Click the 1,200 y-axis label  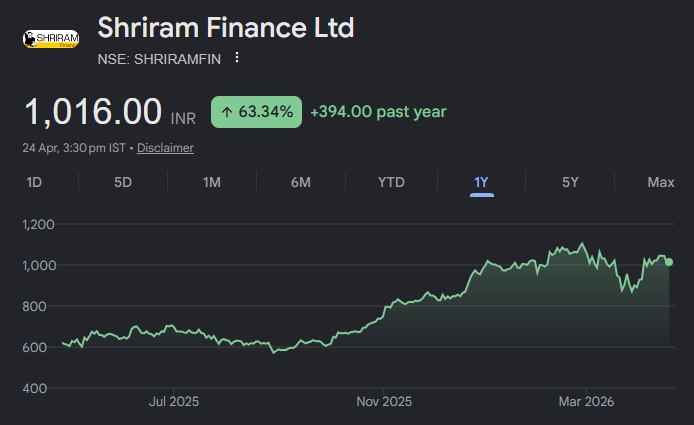point(39,224)
